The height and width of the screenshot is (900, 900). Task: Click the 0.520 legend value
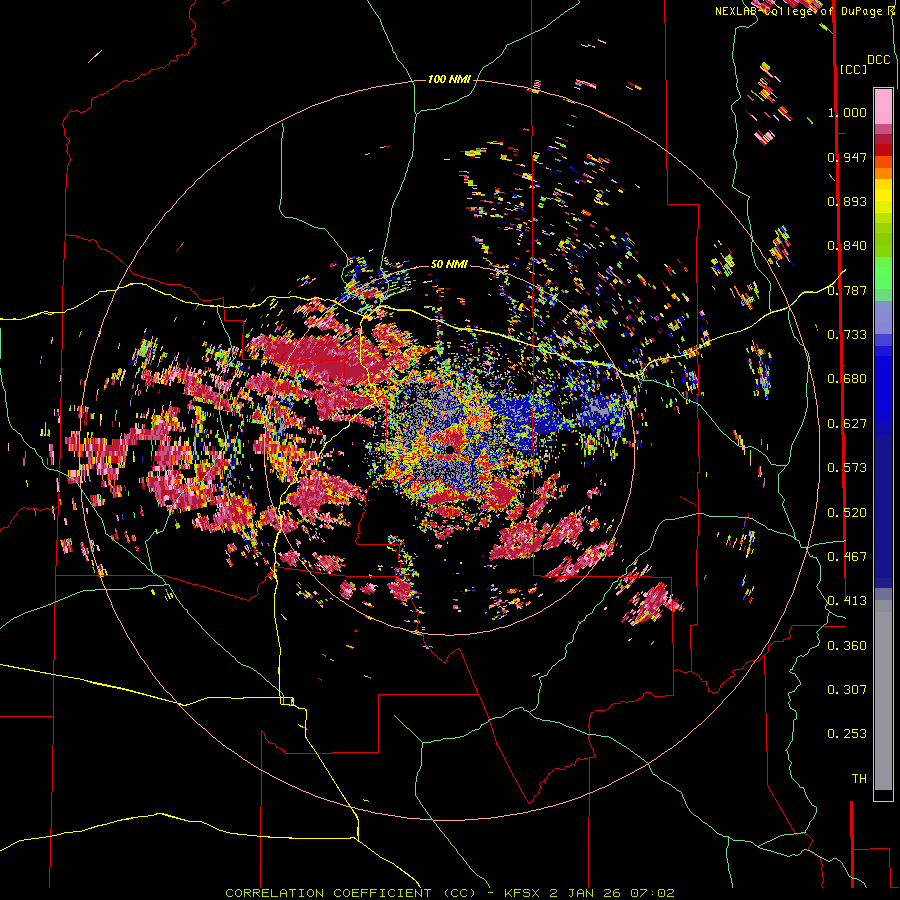pos(847,512)
